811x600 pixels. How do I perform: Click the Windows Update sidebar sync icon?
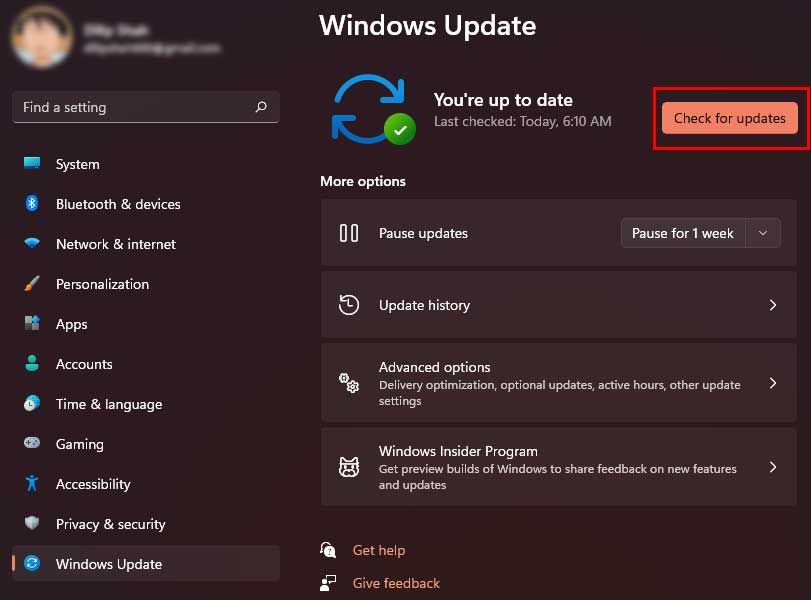click(x=32, y=563)
